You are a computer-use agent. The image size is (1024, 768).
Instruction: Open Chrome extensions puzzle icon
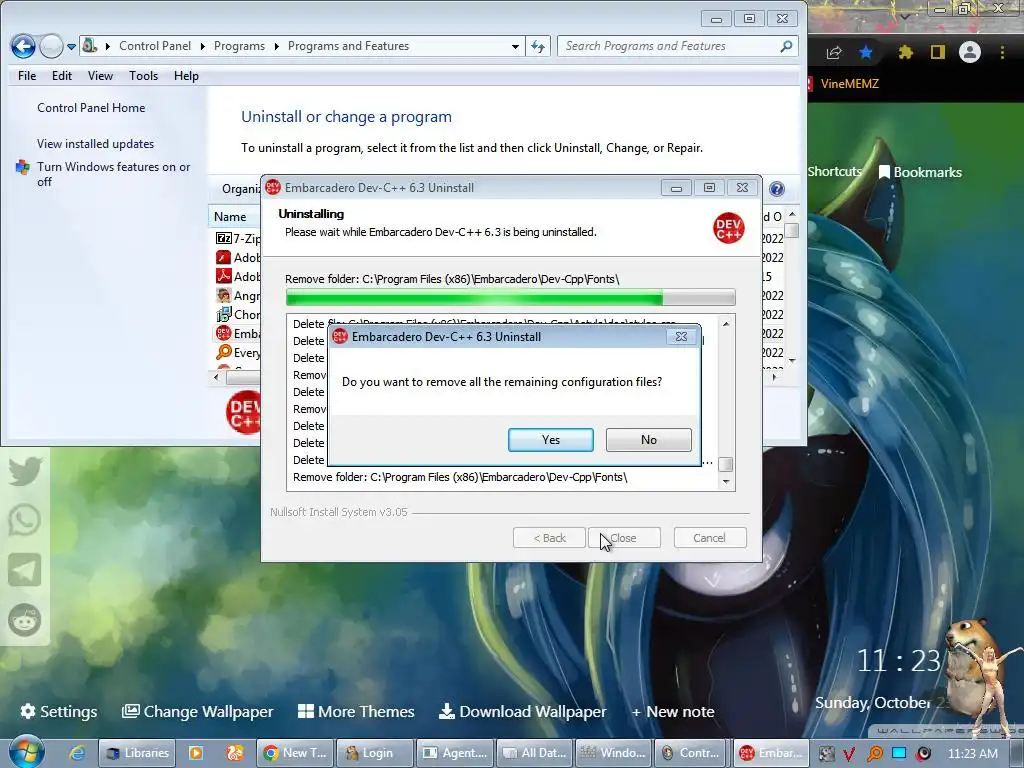(x=905, y=52)
